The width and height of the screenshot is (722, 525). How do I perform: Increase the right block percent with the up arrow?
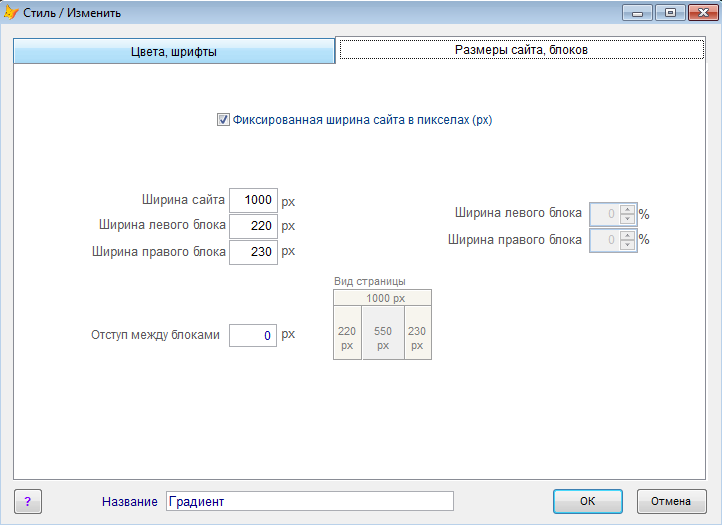627,236
